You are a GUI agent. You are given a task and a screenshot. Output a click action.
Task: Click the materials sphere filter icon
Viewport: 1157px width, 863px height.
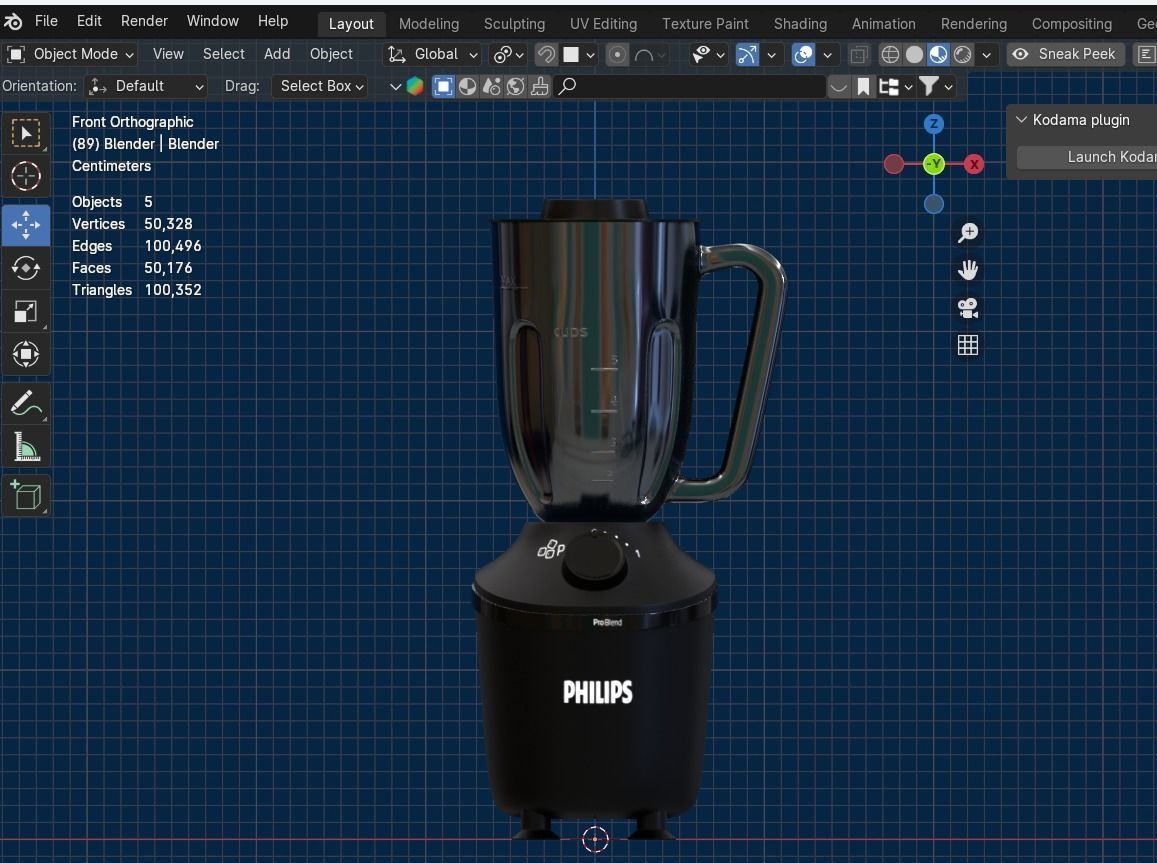pyautogui.click(x=467, y=86)
